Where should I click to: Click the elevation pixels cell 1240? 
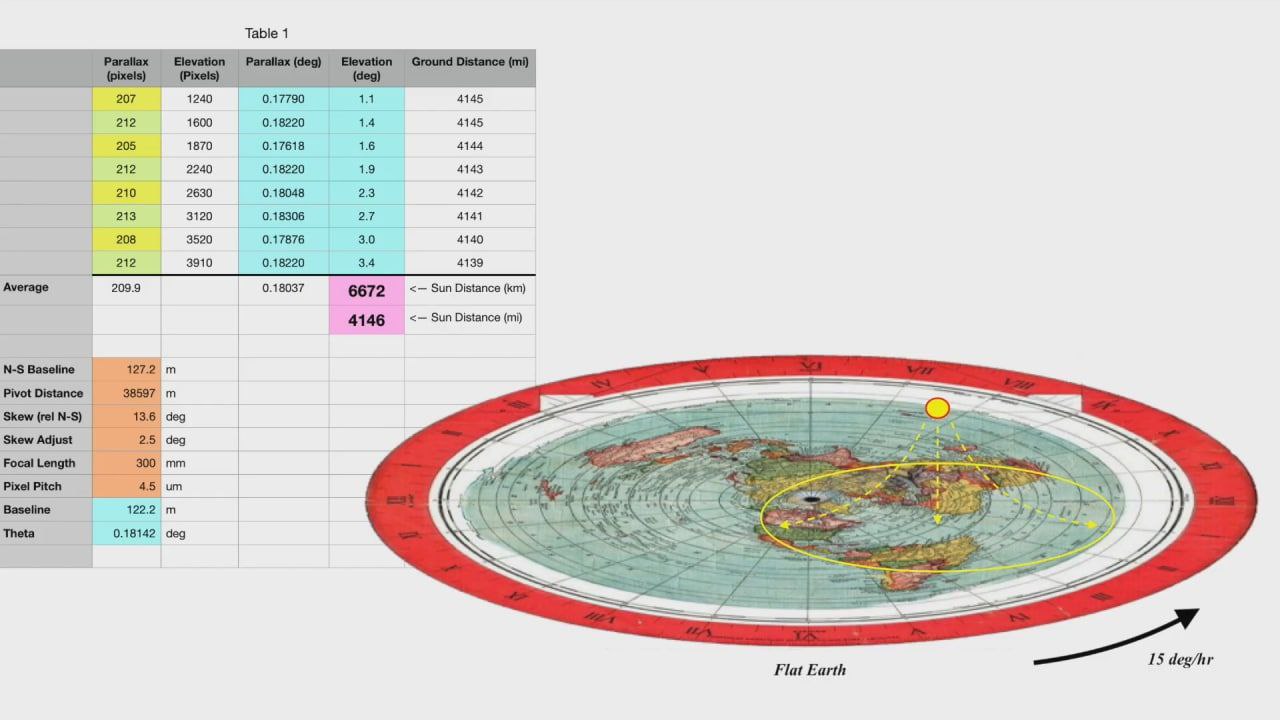[x=199, y=99]
